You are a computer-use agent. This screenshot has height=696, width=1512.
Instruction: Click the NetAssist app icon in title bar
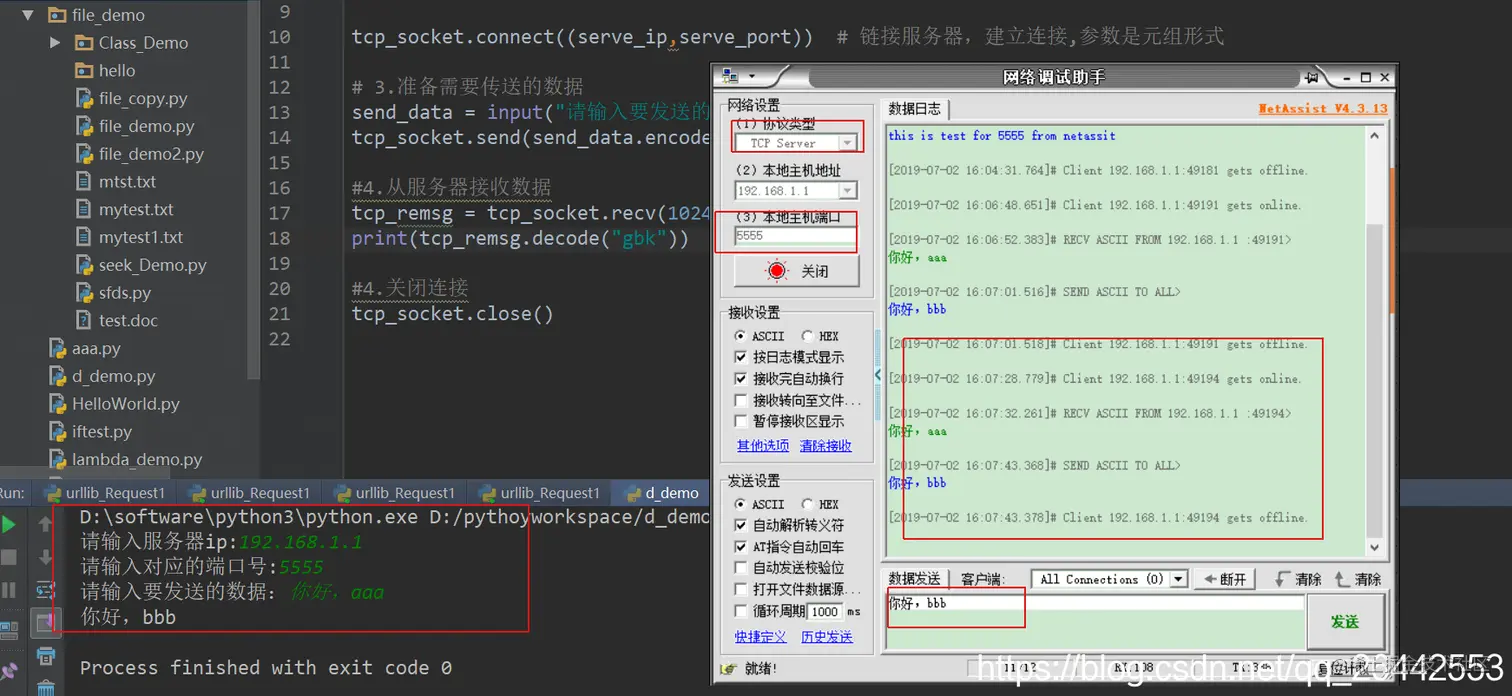click(730, 77)
